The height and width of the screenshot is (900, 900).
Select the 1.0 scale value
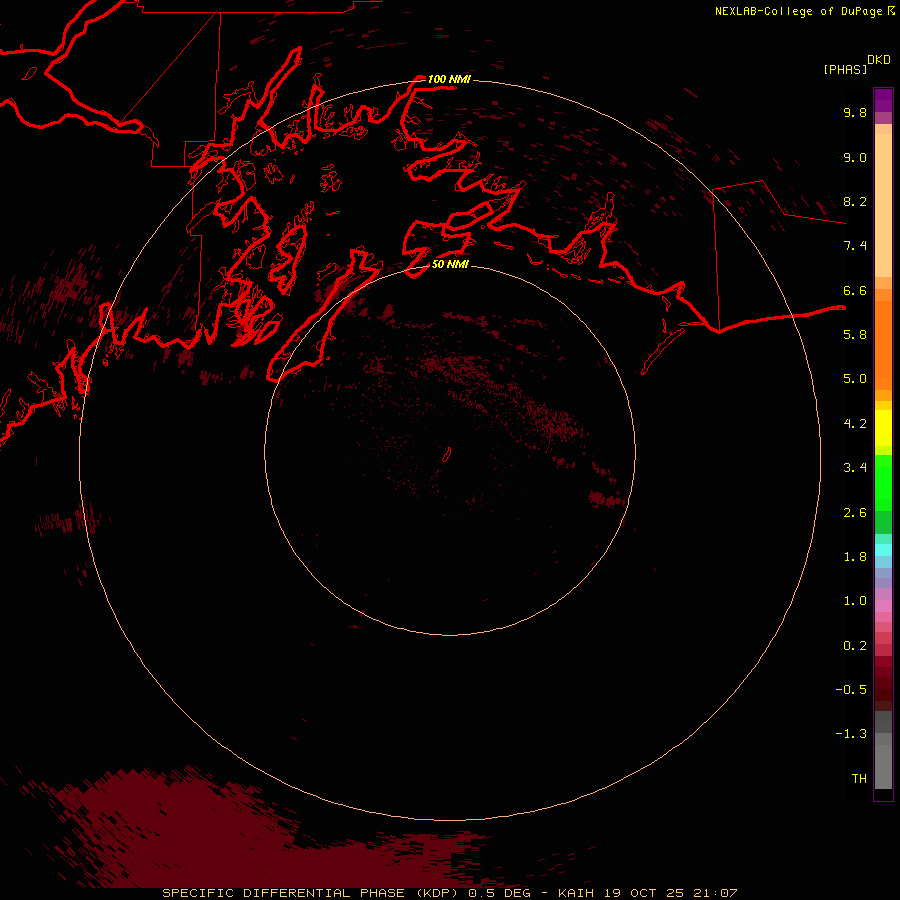[x=855, y=601]
